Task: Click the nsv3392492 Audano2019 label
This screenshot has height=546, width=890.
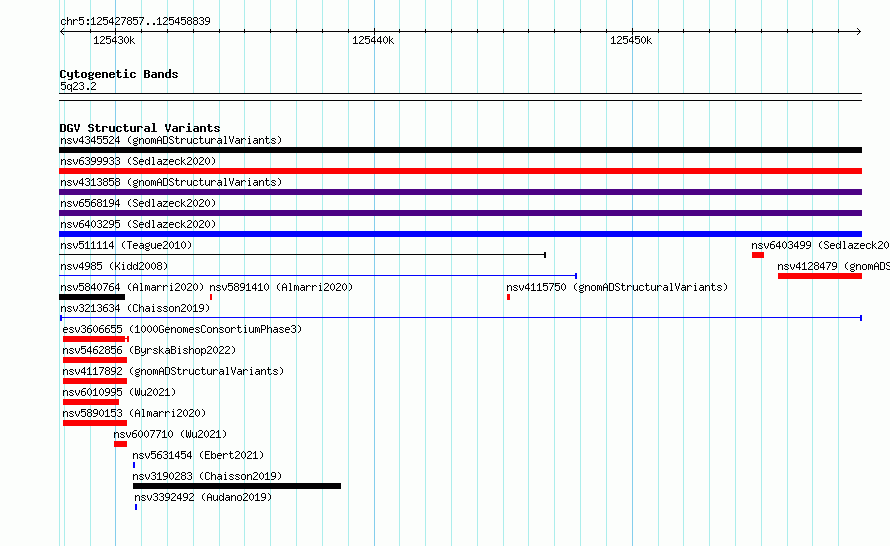Action: (203, 497)
